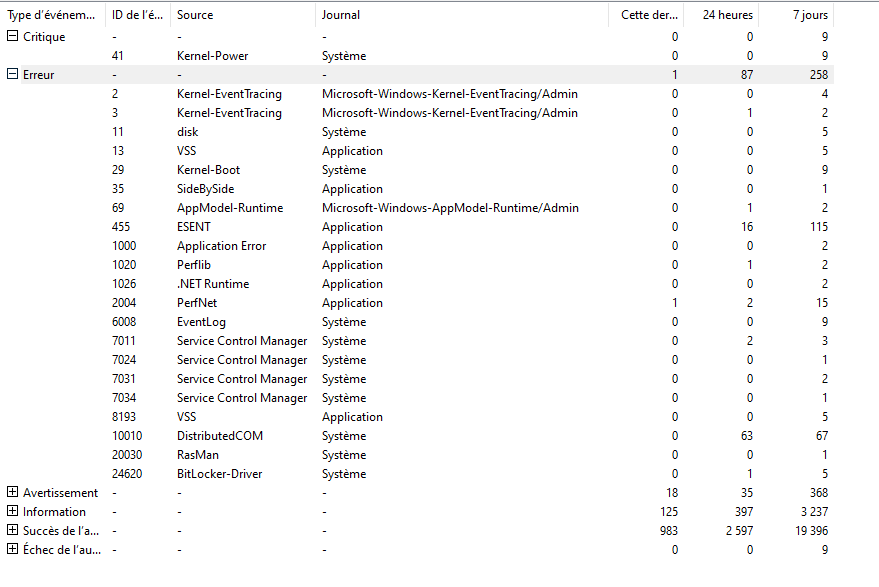Sort by the 7 jours column
The width and height of the screenshot is (879, 587).
click(795, 15)
